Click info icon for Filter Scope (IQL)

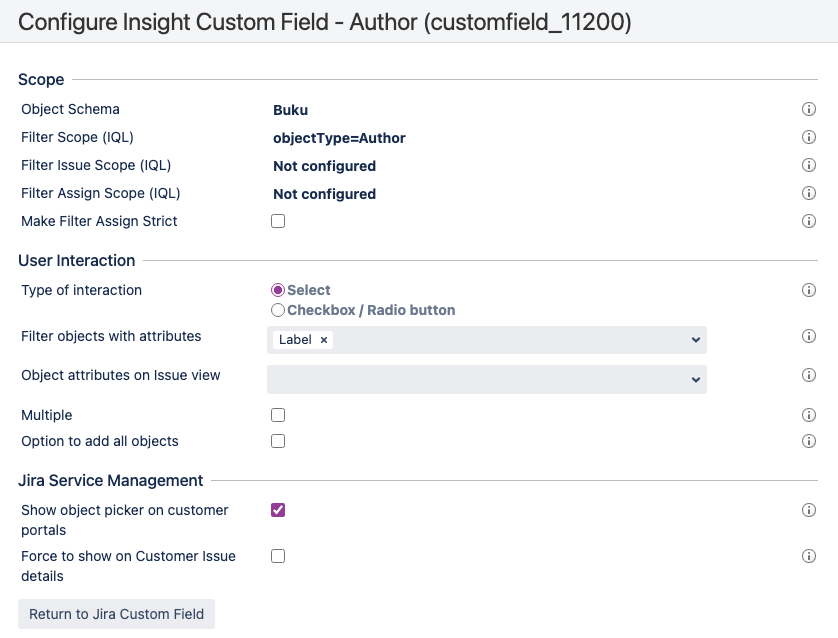809,138
